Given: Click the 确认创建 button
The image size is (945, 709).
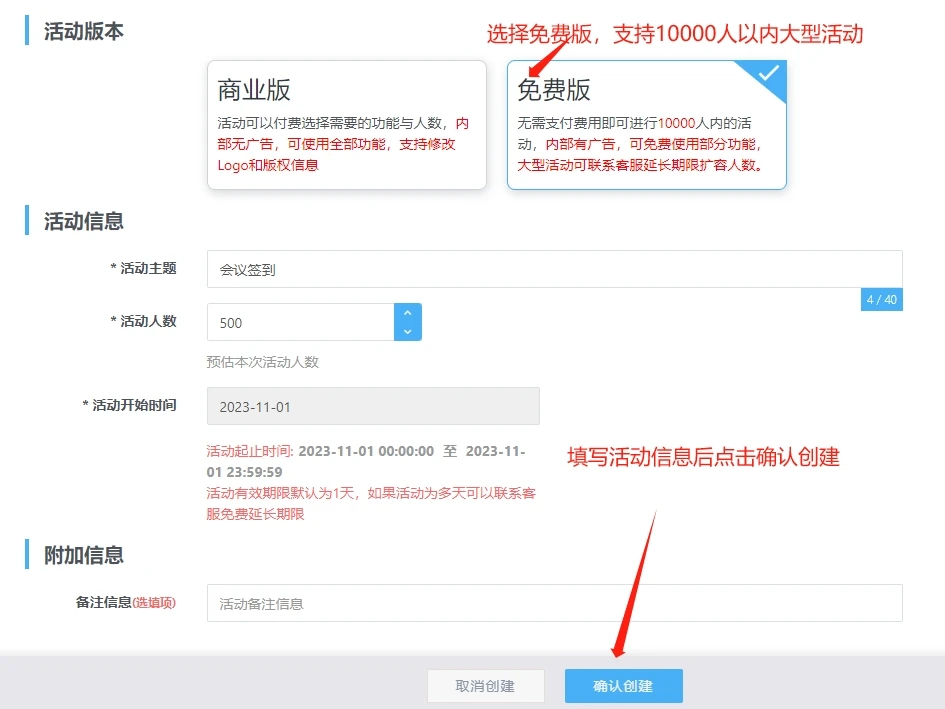Looking at the screenshot, I should click(624, 686).
